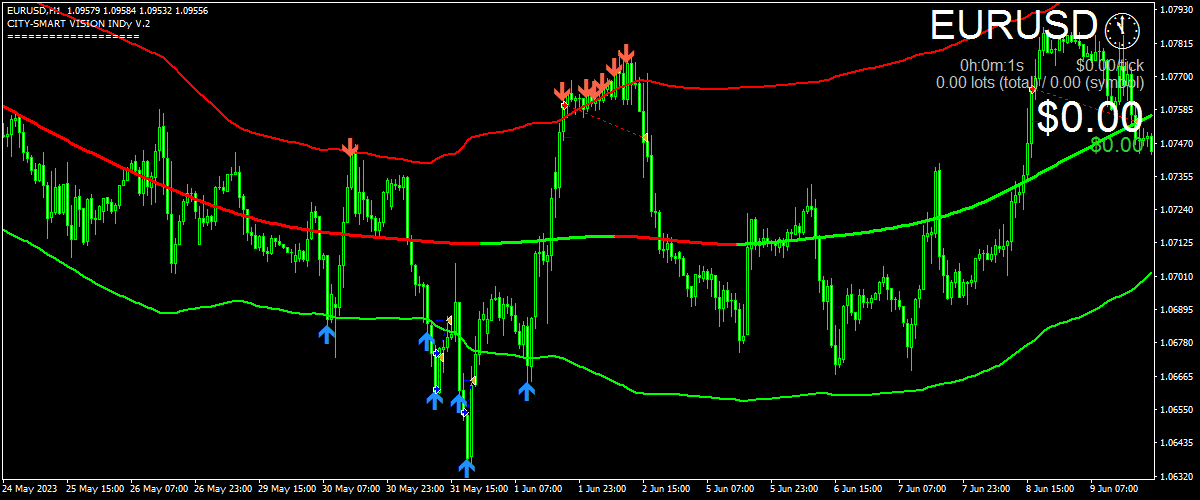Viewport: 1200px width, 500px height.
Task: Click the 31 May 15:00 time label
Action: (x=480, y=491)
